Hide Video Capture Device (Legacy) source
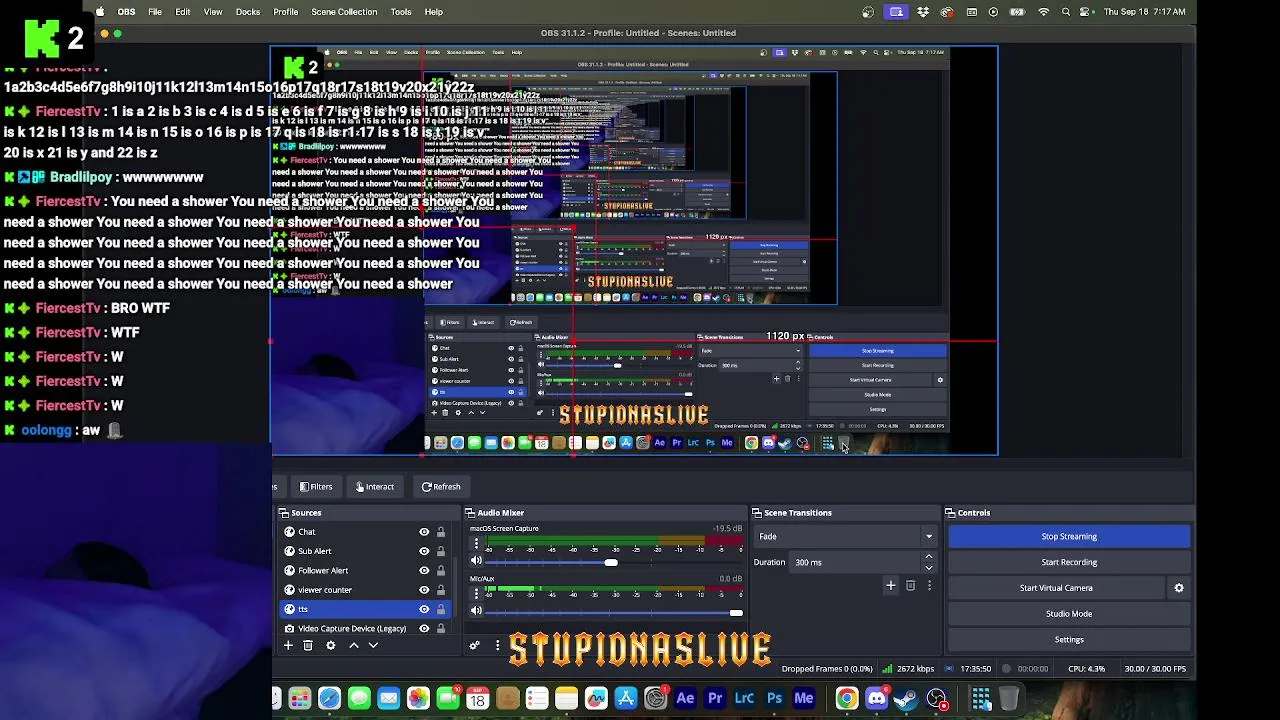Screen dimensions: 1280x720 pos(424,628)
